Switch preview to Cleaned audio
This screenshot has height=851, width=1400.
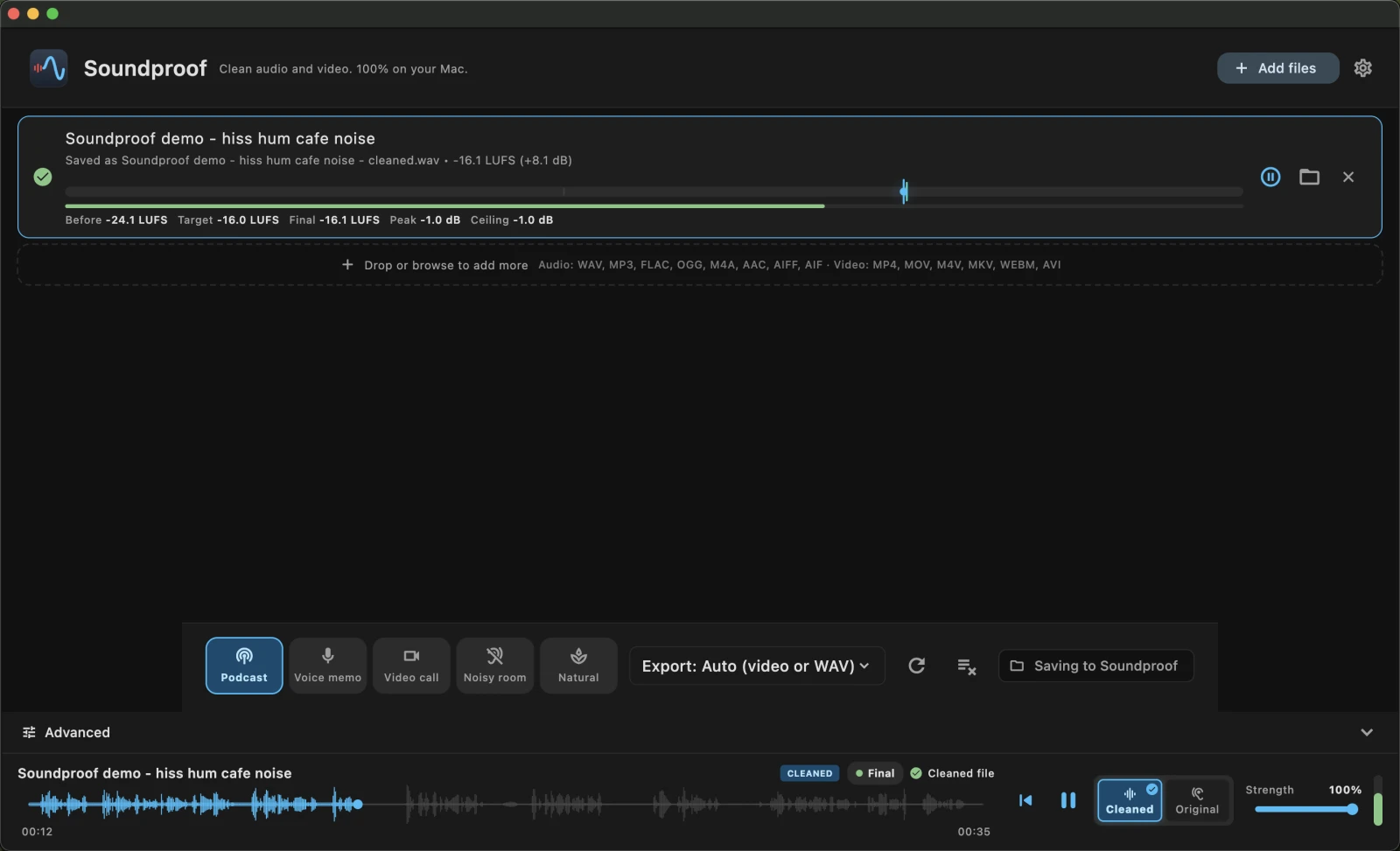coord(1130,800)
